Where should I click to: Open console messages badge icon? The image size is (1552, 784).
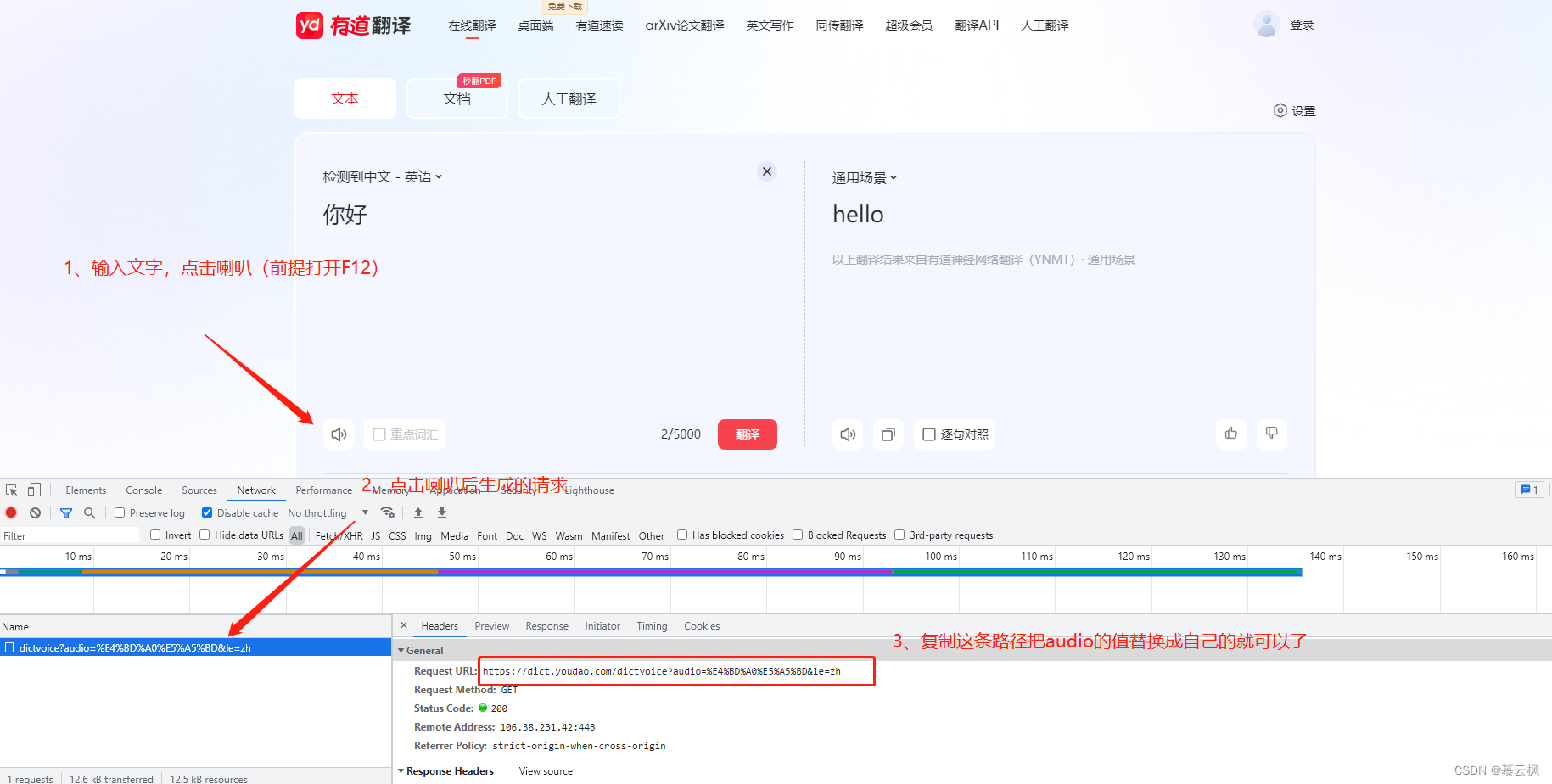point(1529,490)
